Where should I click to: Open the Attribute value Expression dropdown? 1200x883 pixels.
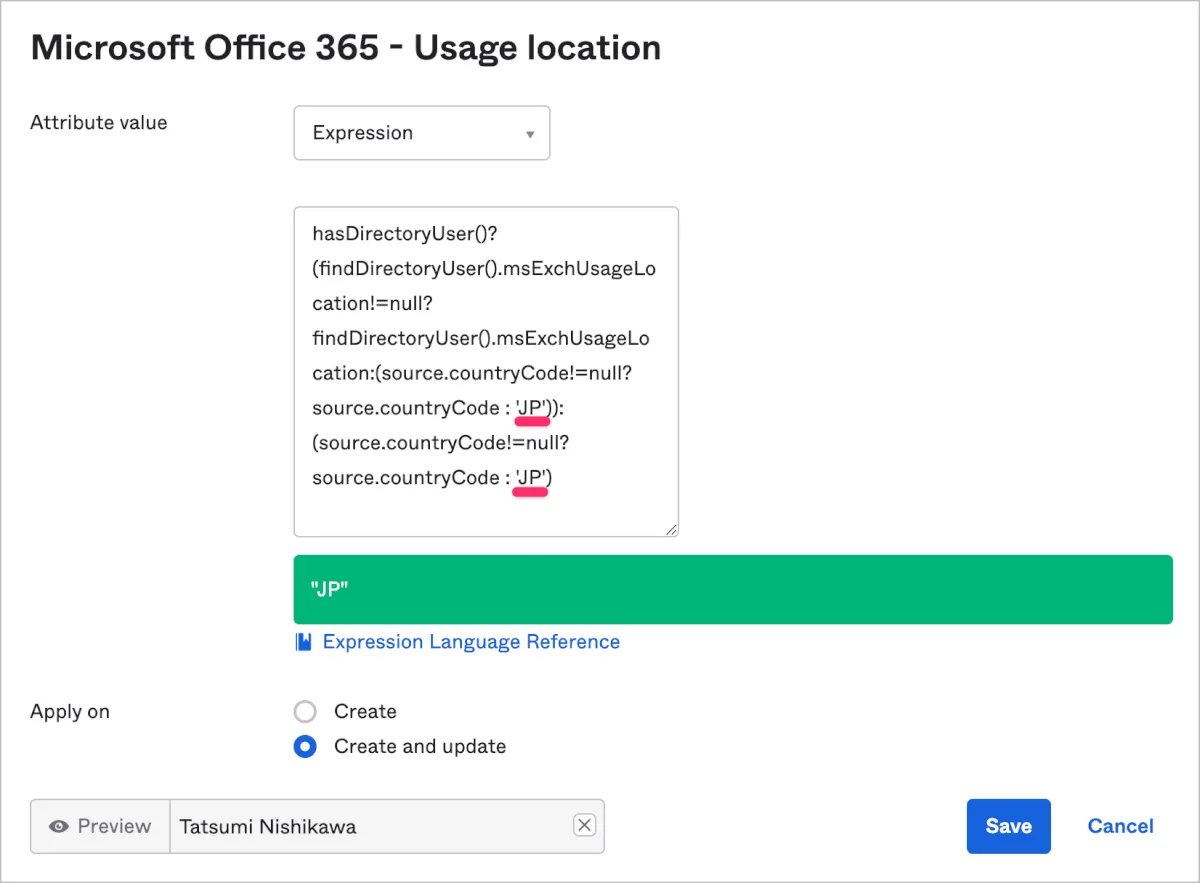(x=421, y=133)
